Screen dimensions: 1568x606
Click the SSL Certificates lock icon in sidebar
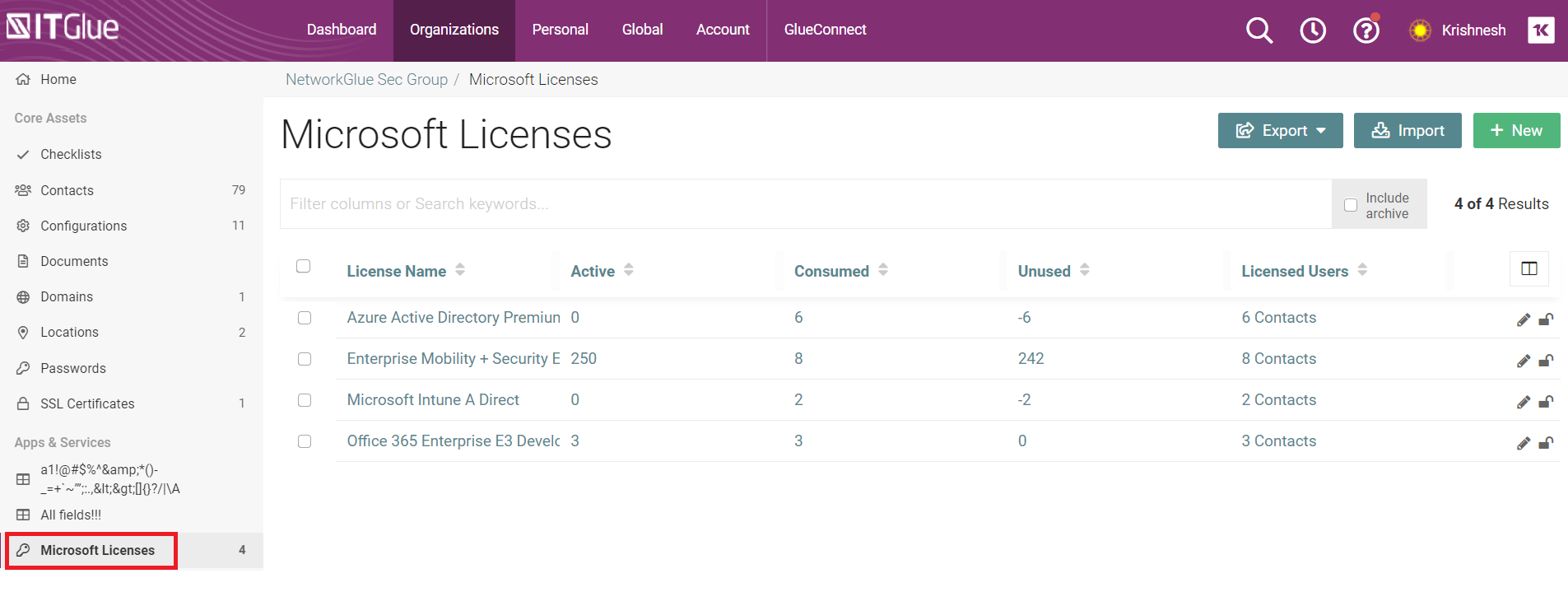tap(23, 403)
